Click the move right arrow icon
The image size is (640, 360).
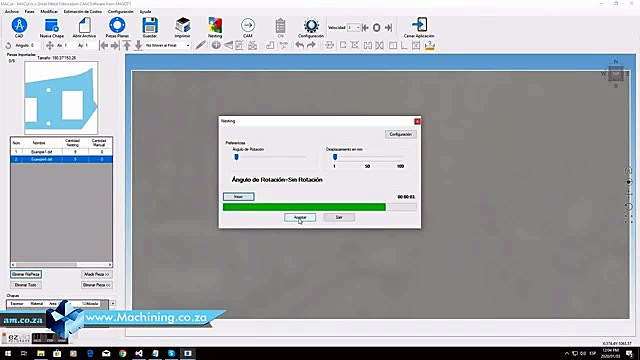click(115, 45)
